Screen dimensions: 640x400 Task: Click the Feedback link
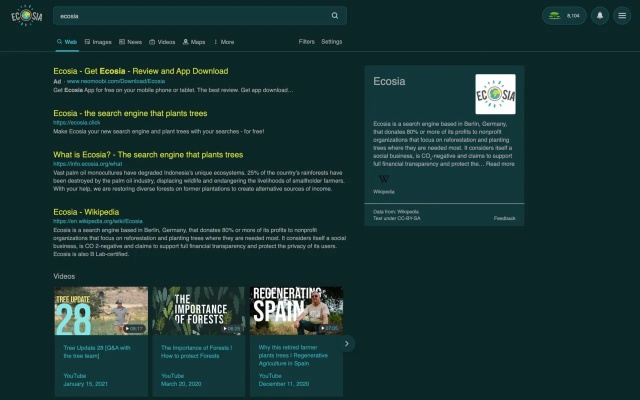pos(505,217)
